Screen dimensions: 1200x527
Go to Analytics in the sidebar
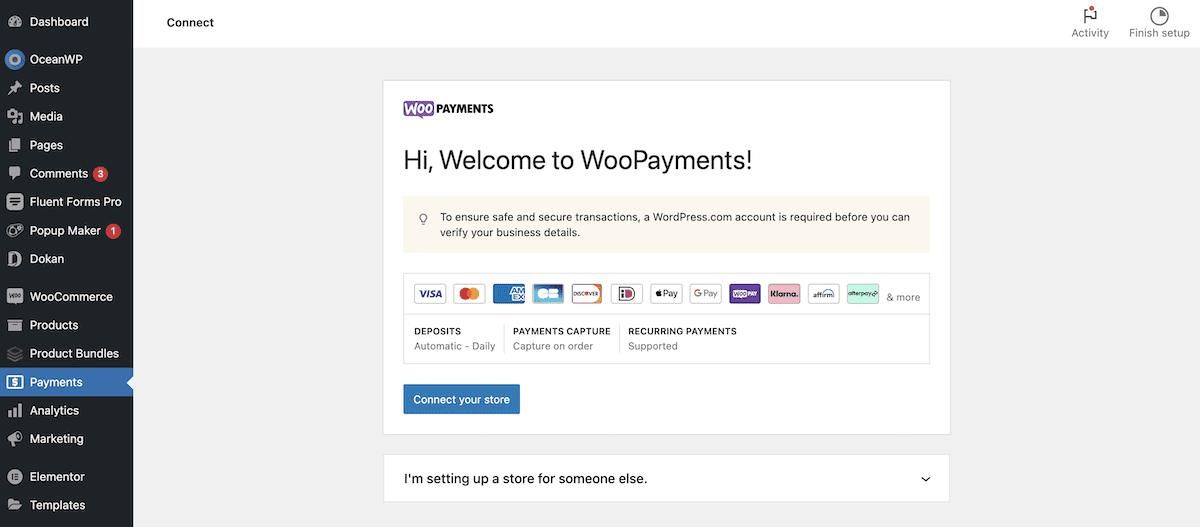tap(54, 411)
